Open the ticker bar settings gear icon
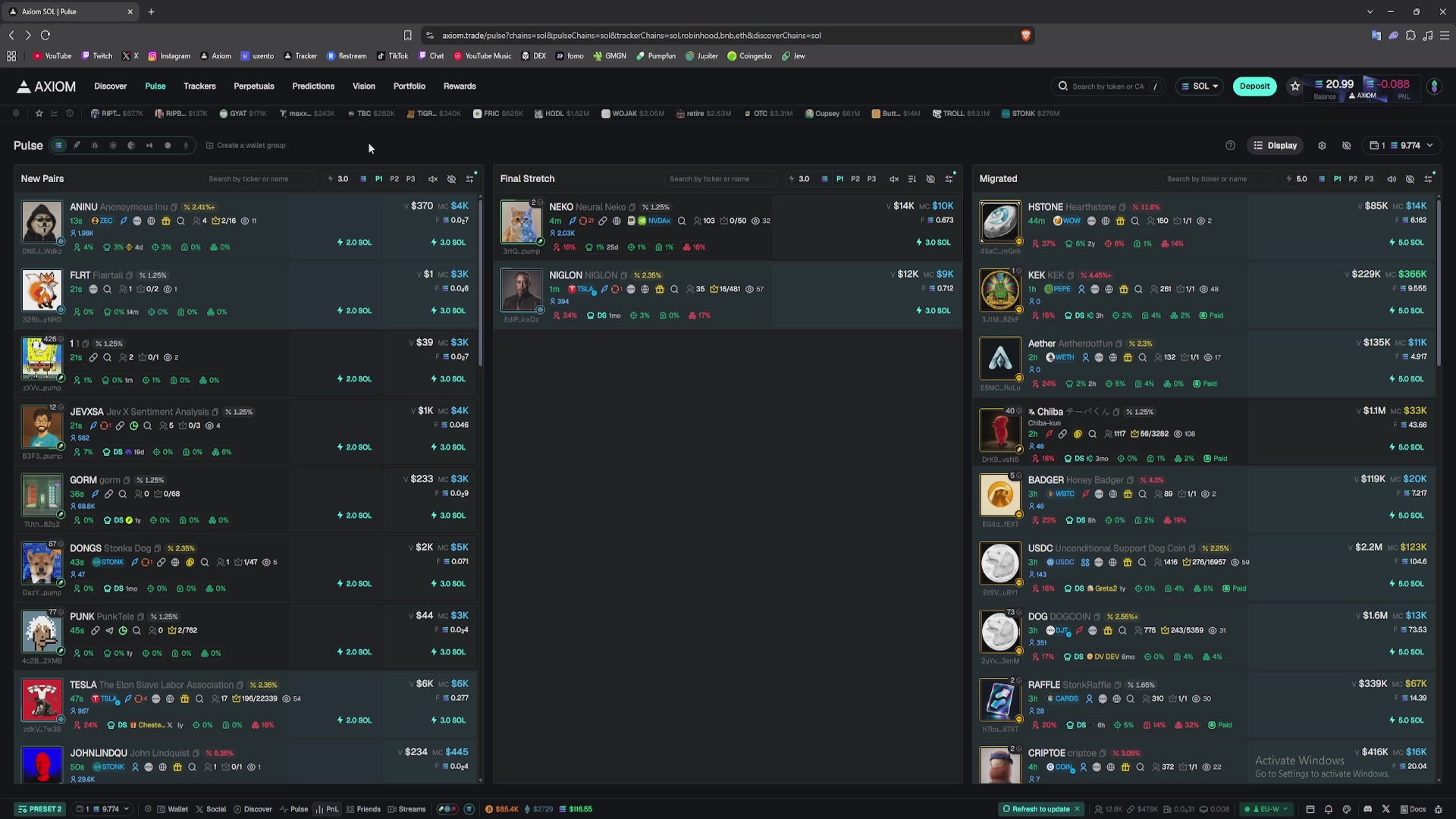The width and height of the screenshot is (1456, 819). pyautogui.click(x=16, y=114)
